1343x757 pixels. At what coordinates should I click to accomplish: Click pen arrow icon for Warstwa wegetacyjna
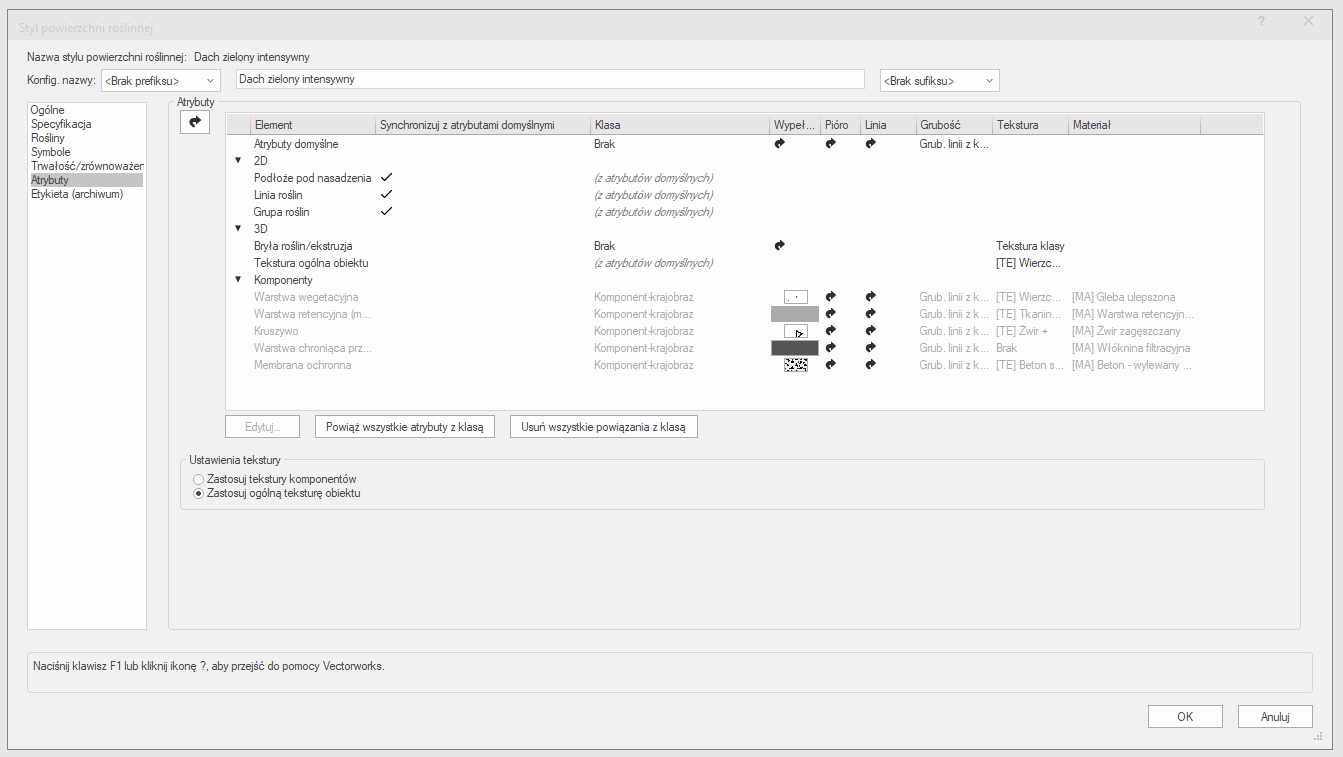pos(830,297)
